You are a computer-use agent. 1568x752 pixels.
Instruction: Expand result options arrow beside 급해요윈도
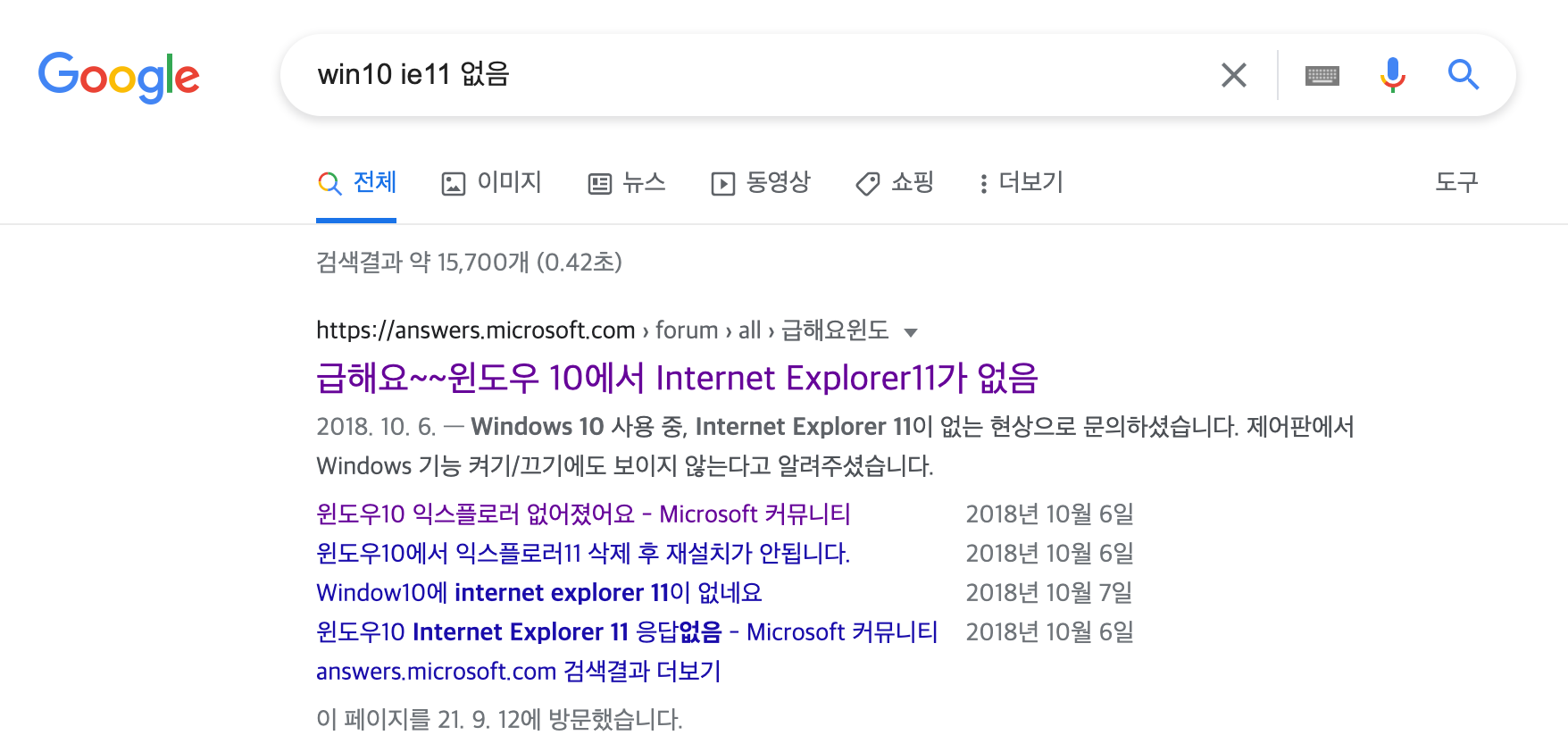[x=911, y=332]
